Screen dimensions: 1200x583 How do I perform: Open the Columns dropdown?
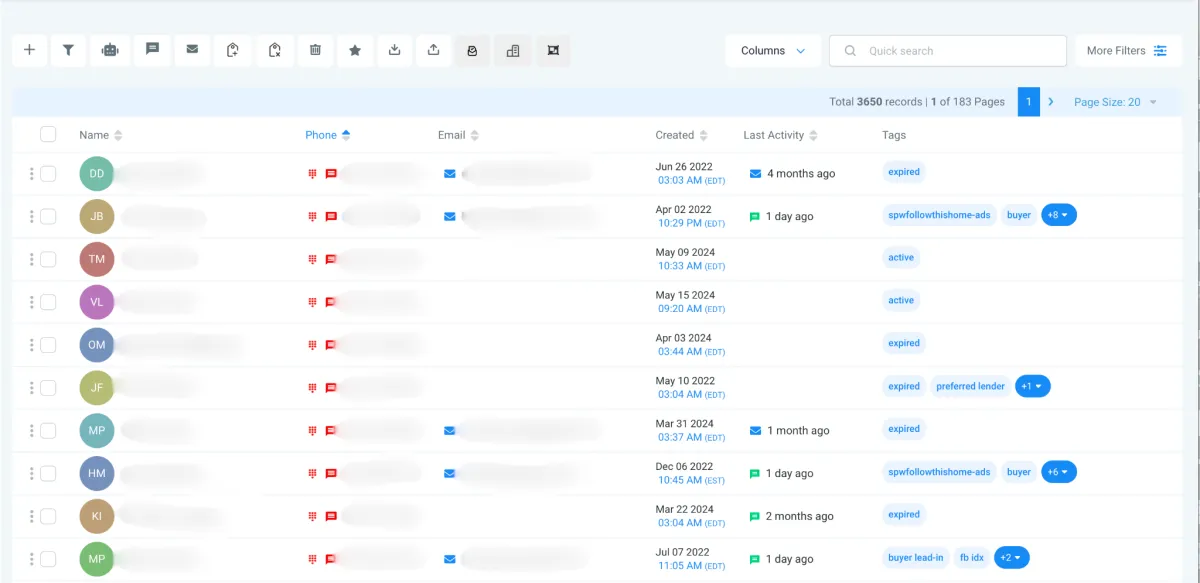click(x=773, y=51)
